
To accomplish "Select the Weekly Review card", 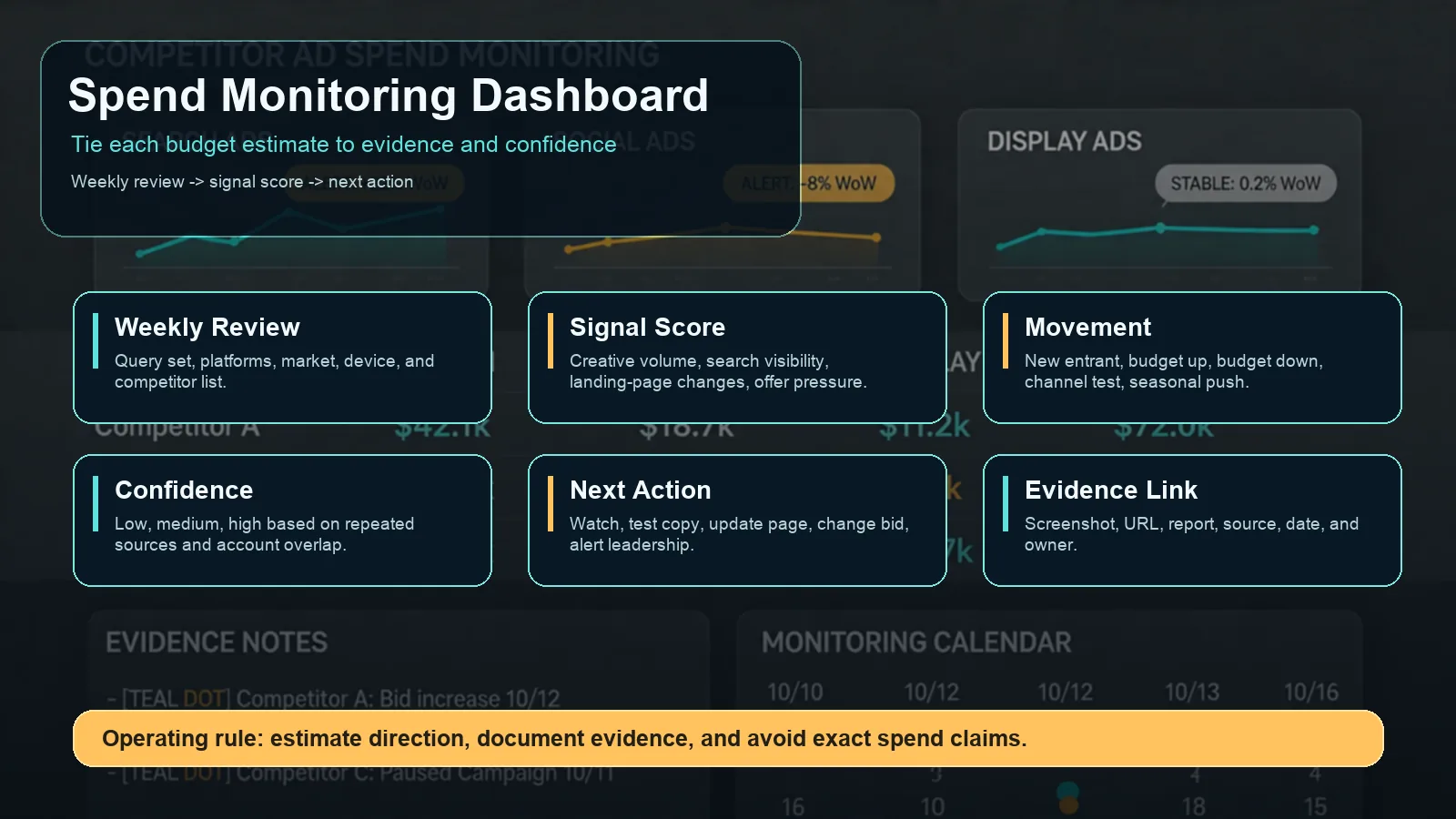I will pyautogui.click(x=282, y=357).
